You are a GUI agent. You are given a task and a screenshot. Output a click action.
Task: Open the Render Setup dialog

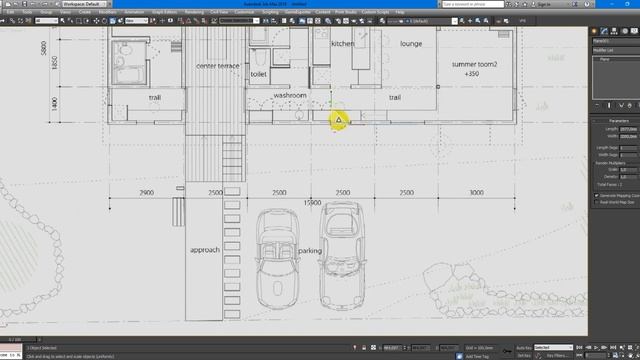pos(338,21)
